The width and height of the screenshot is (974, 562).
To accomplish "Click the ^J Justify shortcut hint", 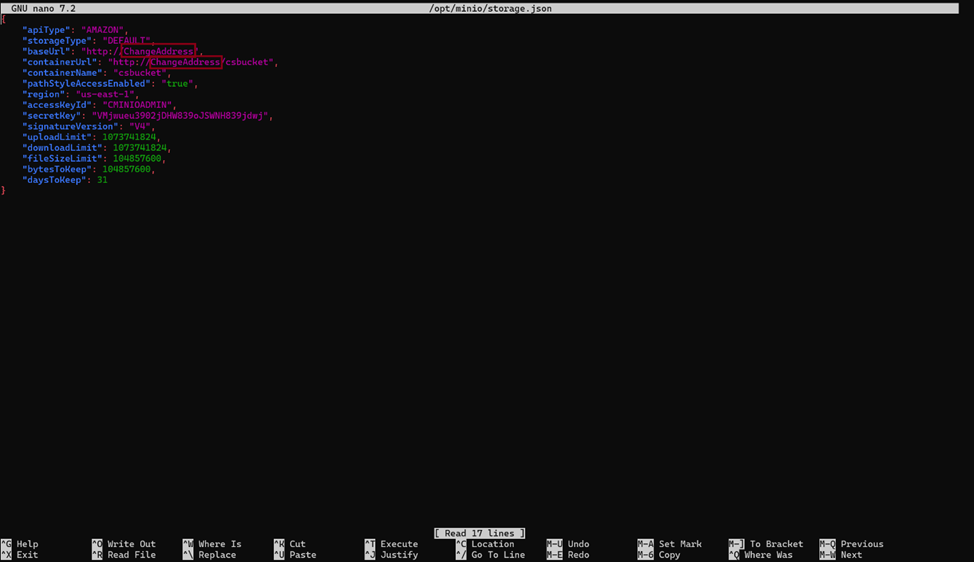I will point(391,555).
